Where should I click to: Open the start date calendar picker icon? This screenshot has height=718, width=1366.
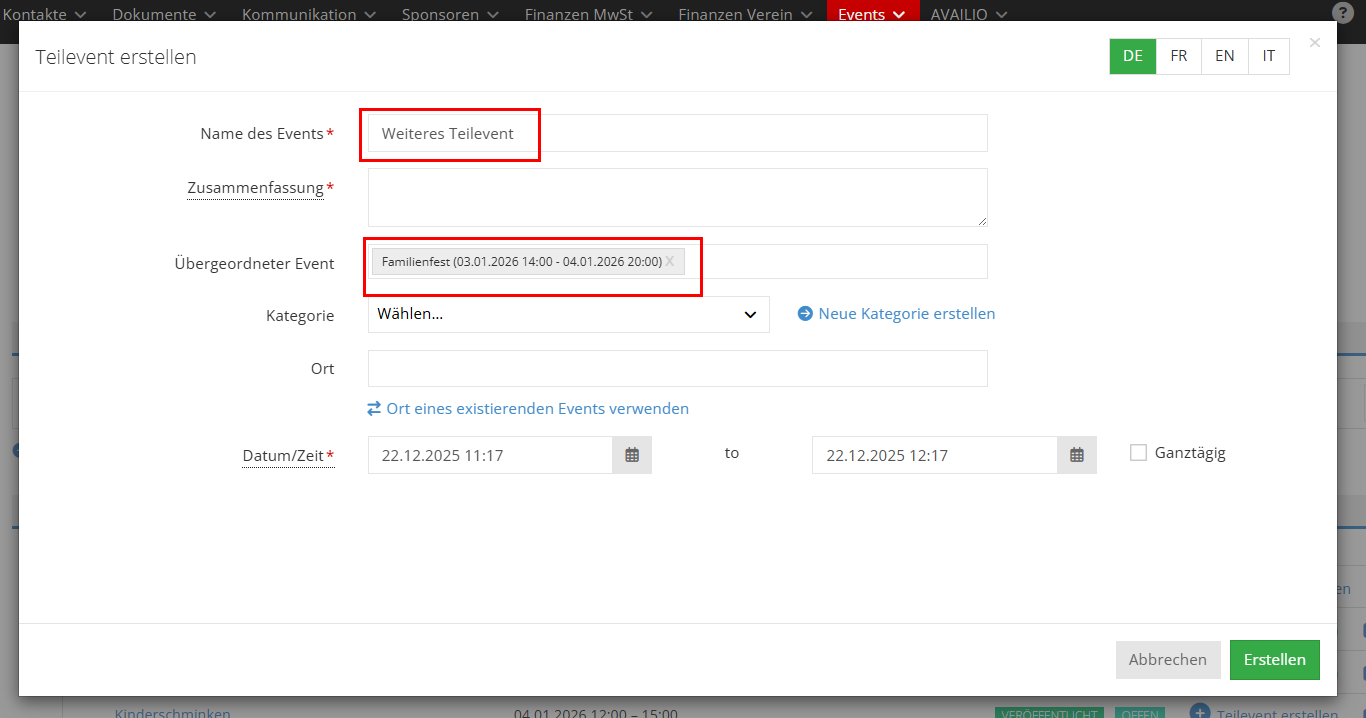click(632, 455)
